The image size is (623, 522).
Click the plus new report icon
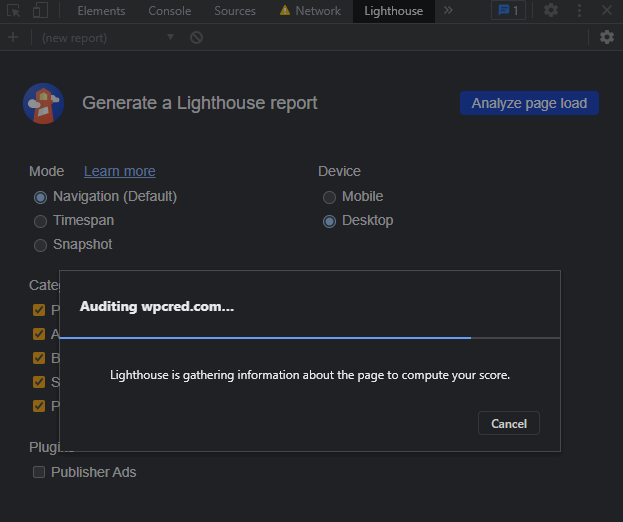(13, 37)
